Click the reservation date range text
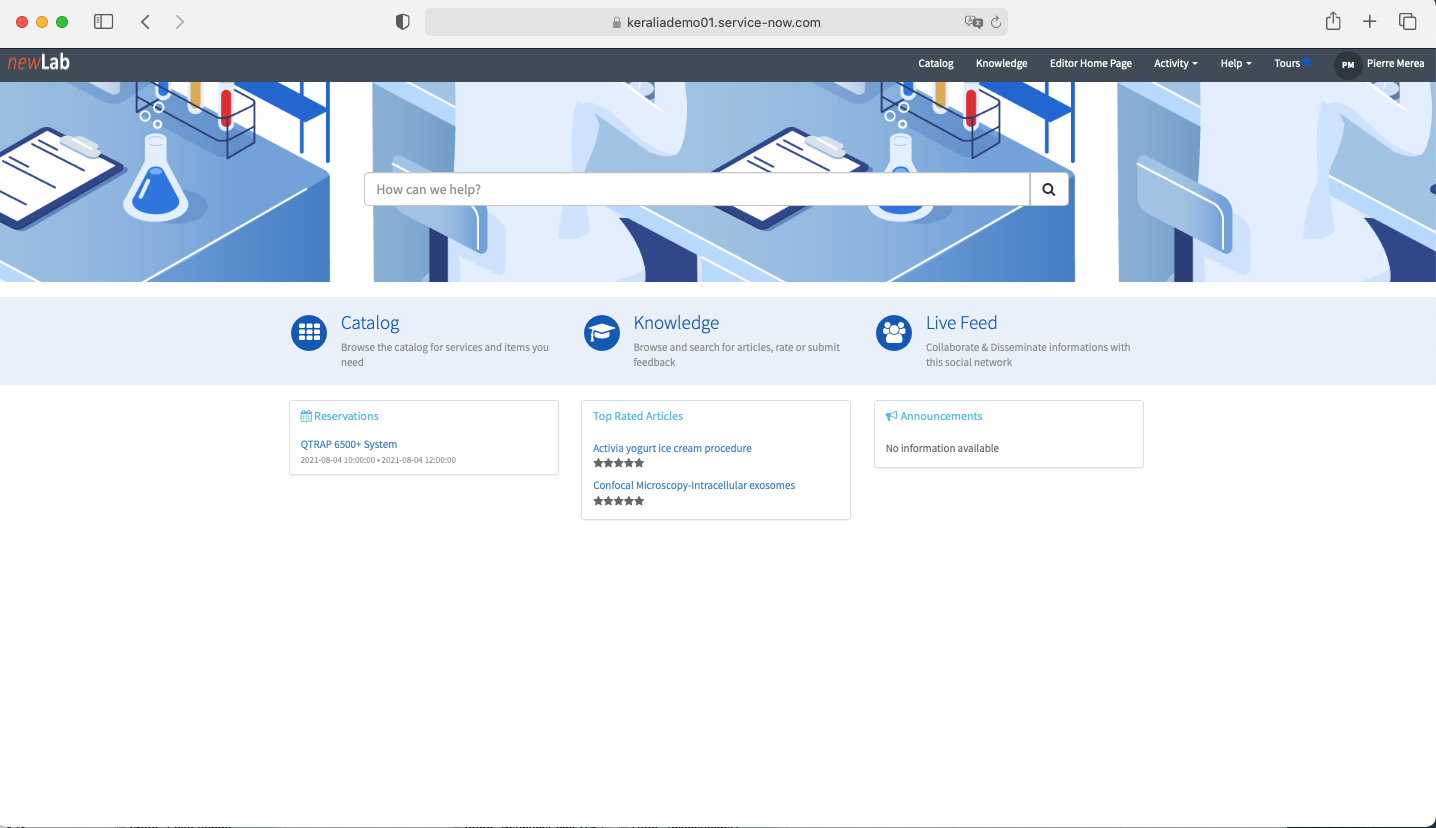This screenshot has width=1436, height=828. click(x=378, y=460)
